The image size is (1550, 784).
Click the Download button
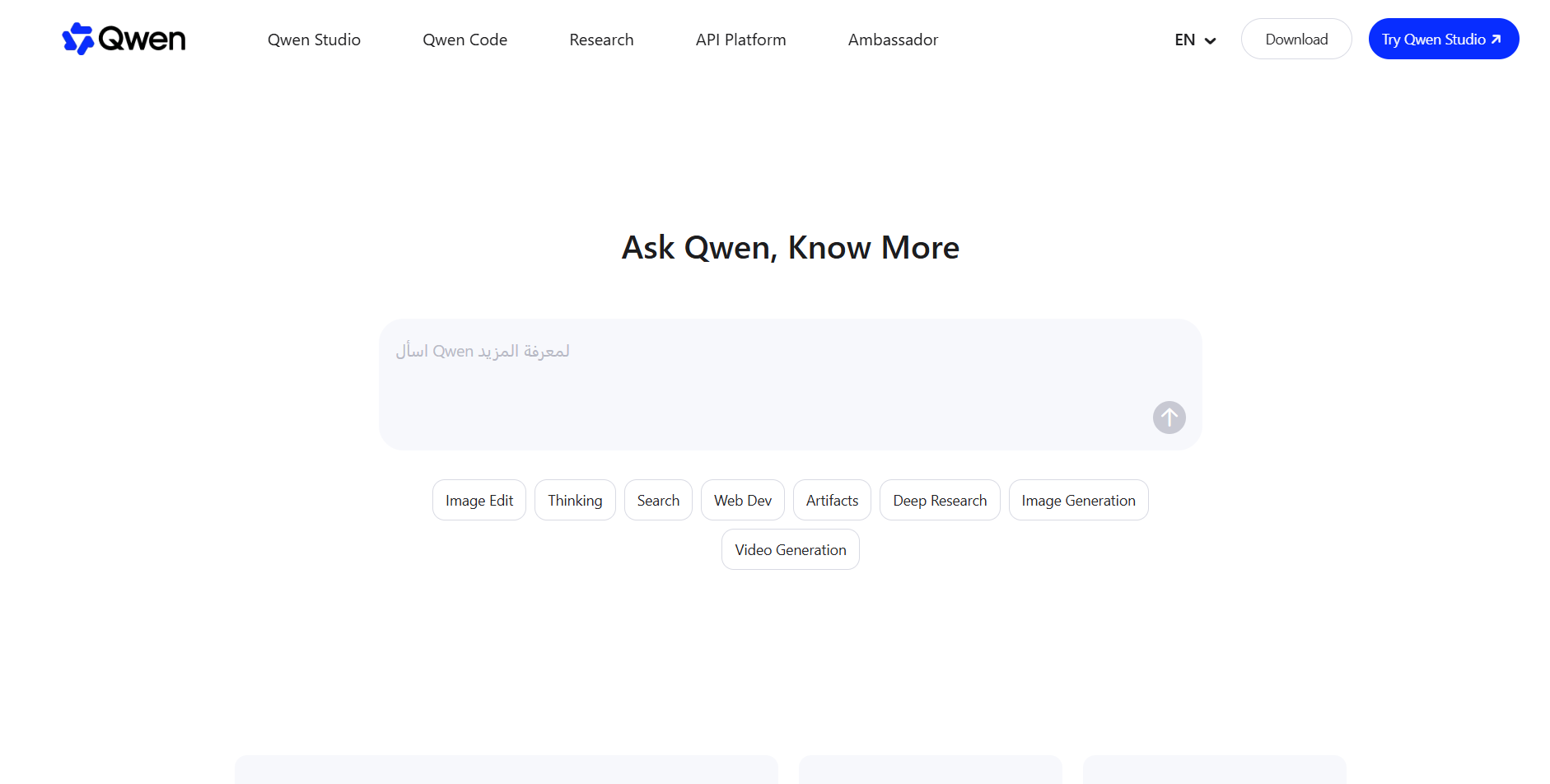click(x=1296, y=39)
